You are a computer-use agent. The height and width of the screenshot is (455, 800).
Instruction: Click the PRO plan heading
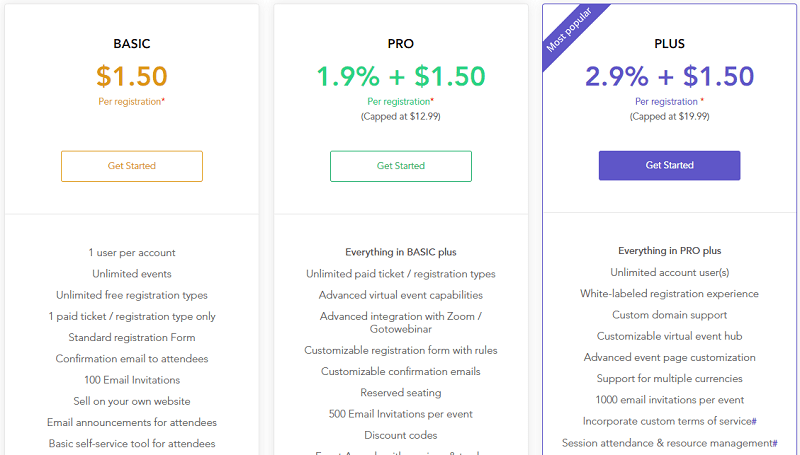tap(401, 44)
